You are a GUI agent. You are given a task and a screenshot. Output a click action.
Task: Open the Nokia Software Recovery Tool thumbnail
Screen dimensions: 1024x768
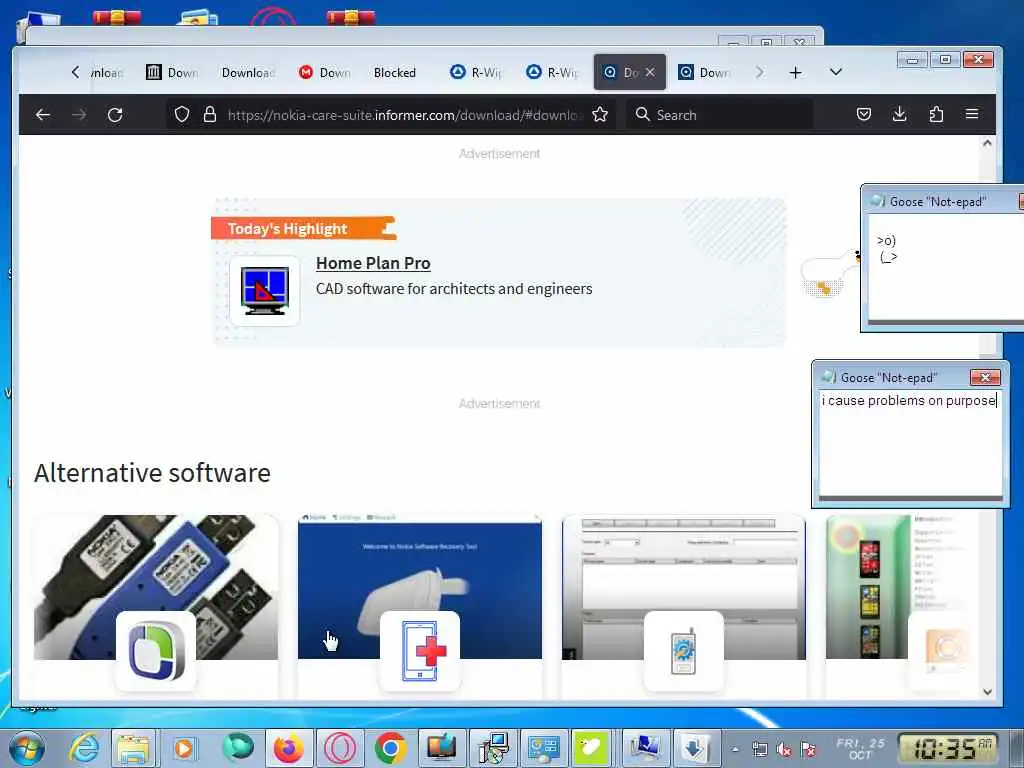pyautogui.click(x=420, y=587)
